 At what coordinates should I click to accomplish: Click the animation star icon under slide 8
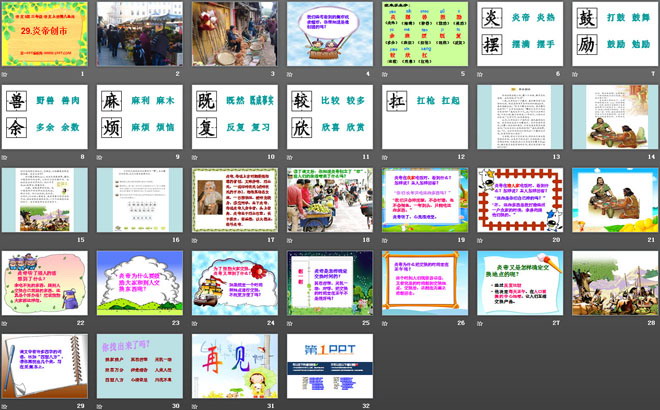pos(6,158)
